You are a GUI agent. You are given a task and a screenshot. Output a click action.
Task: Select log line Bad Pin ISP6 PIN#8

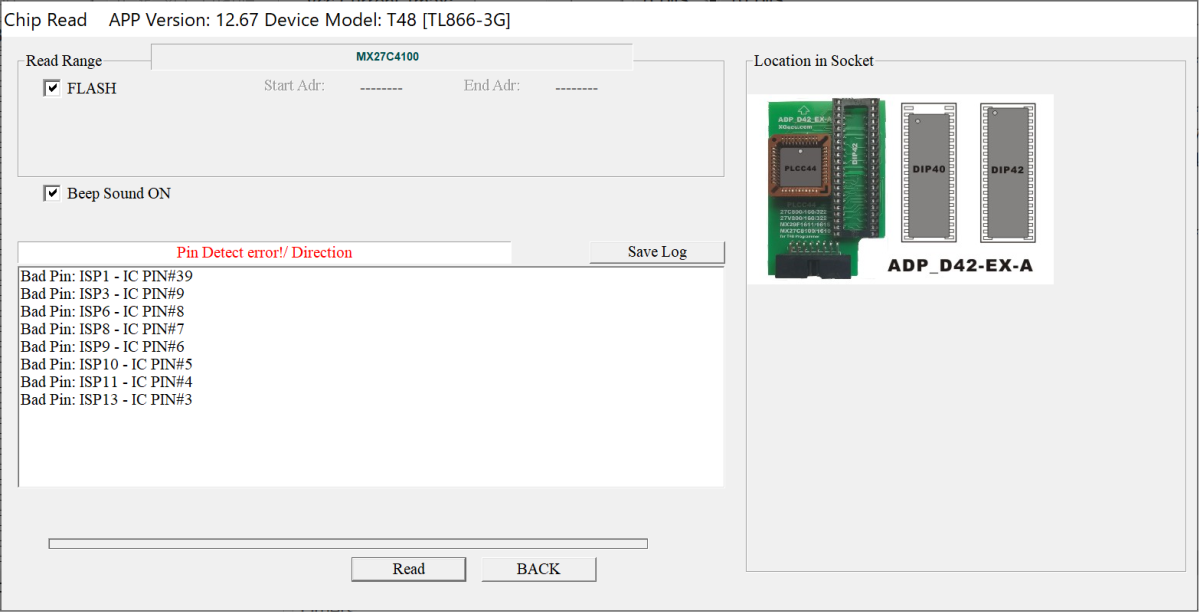(x=102, y=311)
